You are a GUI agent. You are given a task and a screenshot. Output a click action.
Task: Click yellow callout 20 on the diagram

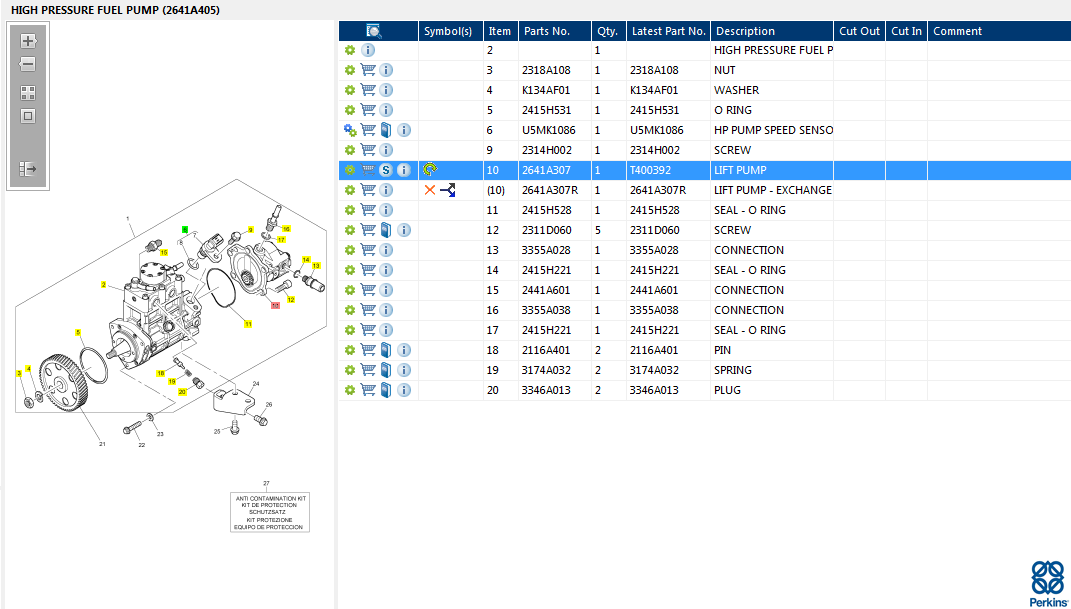click(x=182, y=392)
